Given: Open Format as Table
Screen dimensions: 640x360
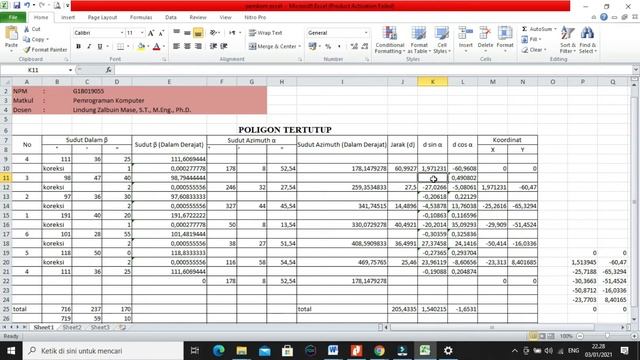Looking at the screenshot, I should pyautogui.click(x=419, y=40).
